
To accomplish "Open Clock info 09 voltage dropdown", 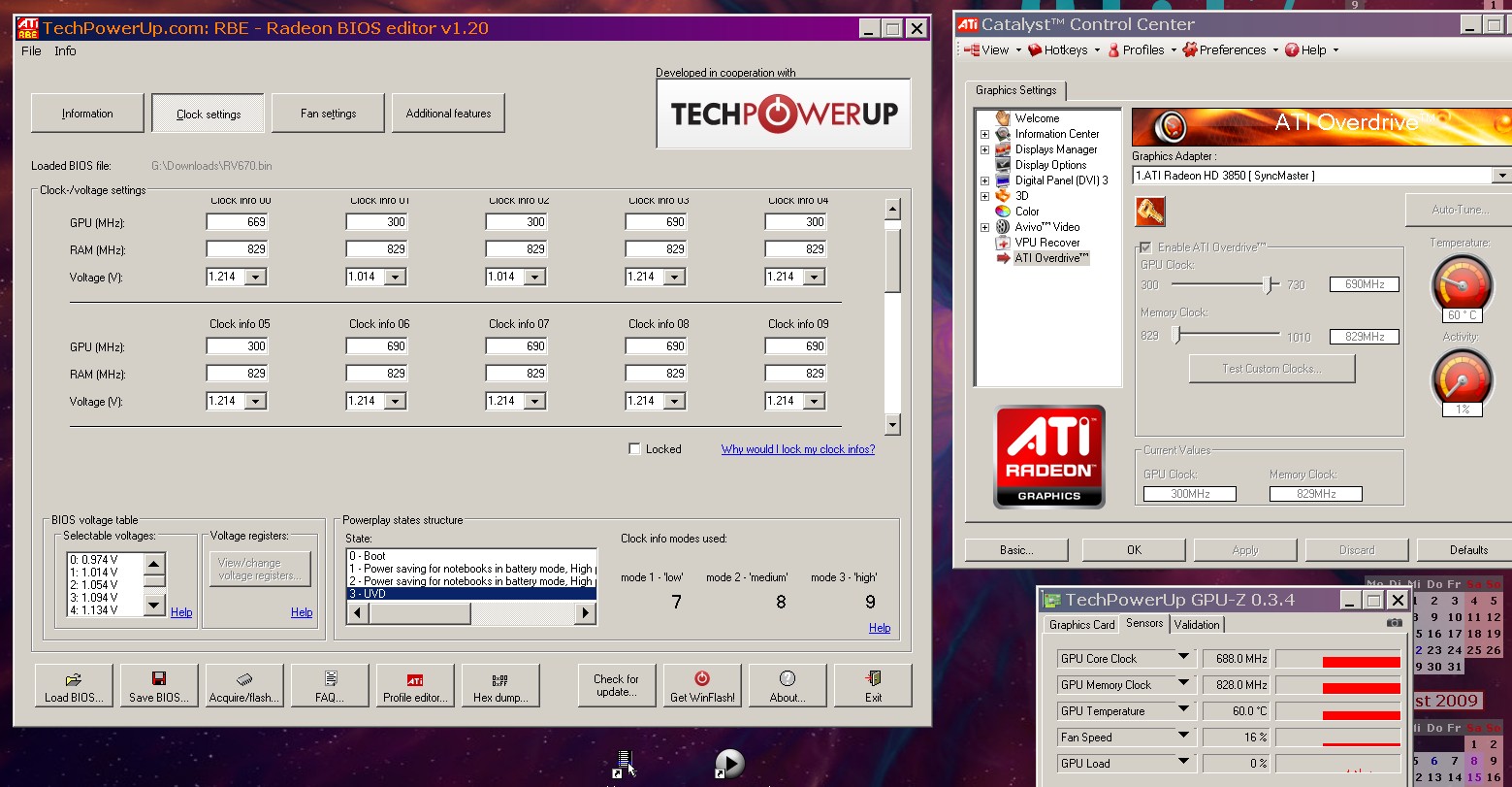I will coord(815,401).
